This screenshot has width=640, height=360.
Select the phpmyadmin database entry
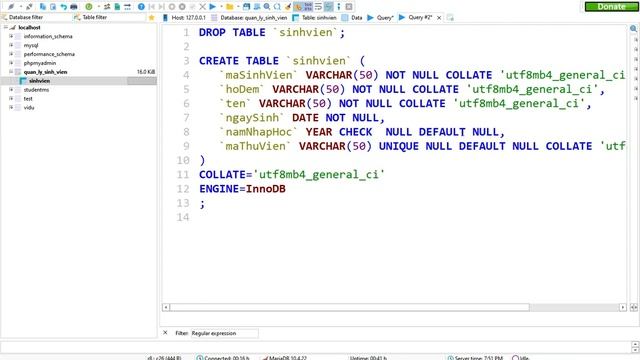coord(40,63)
